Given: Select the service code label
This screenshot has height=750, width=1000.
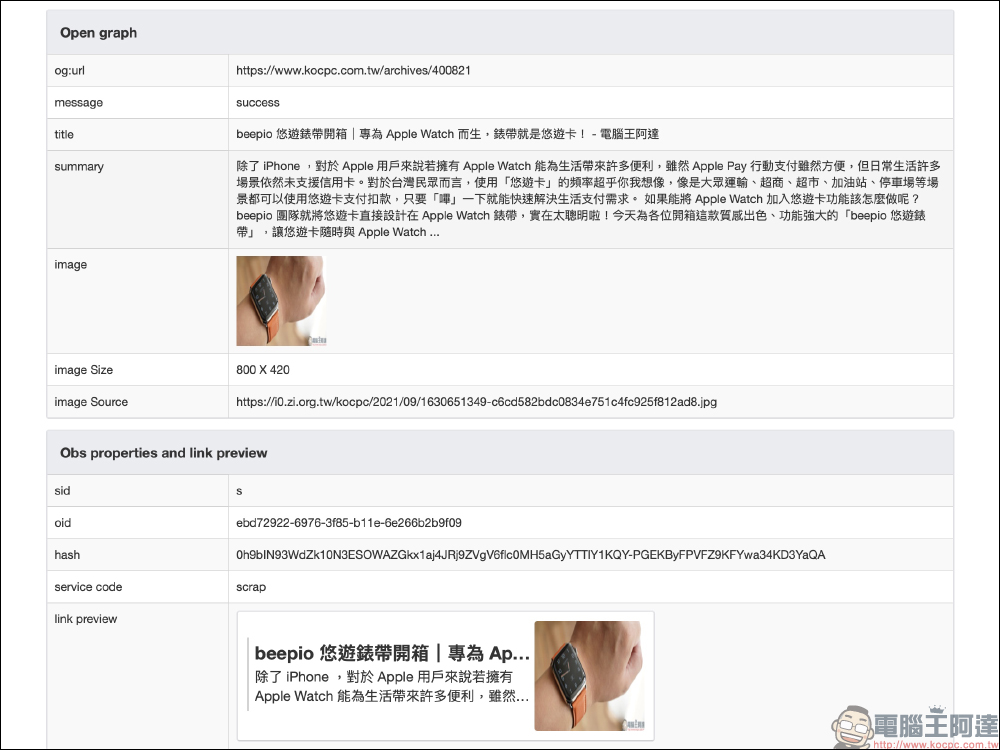Looking at the screenshot, I should (x=88, y=587).
